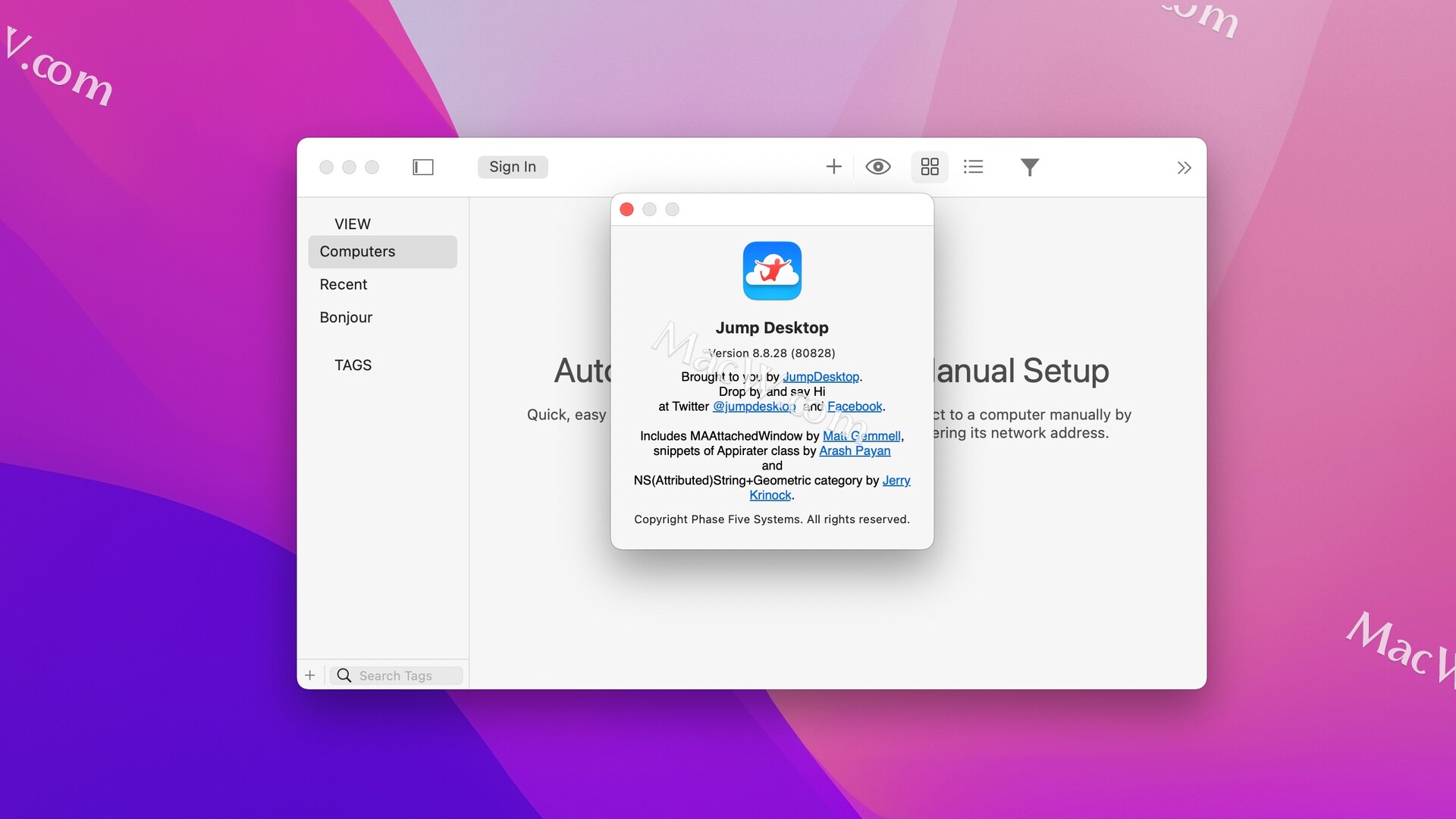Click Sign In button in toolbar
Viewport: 1456px width, 819px height.
point(512,166)
